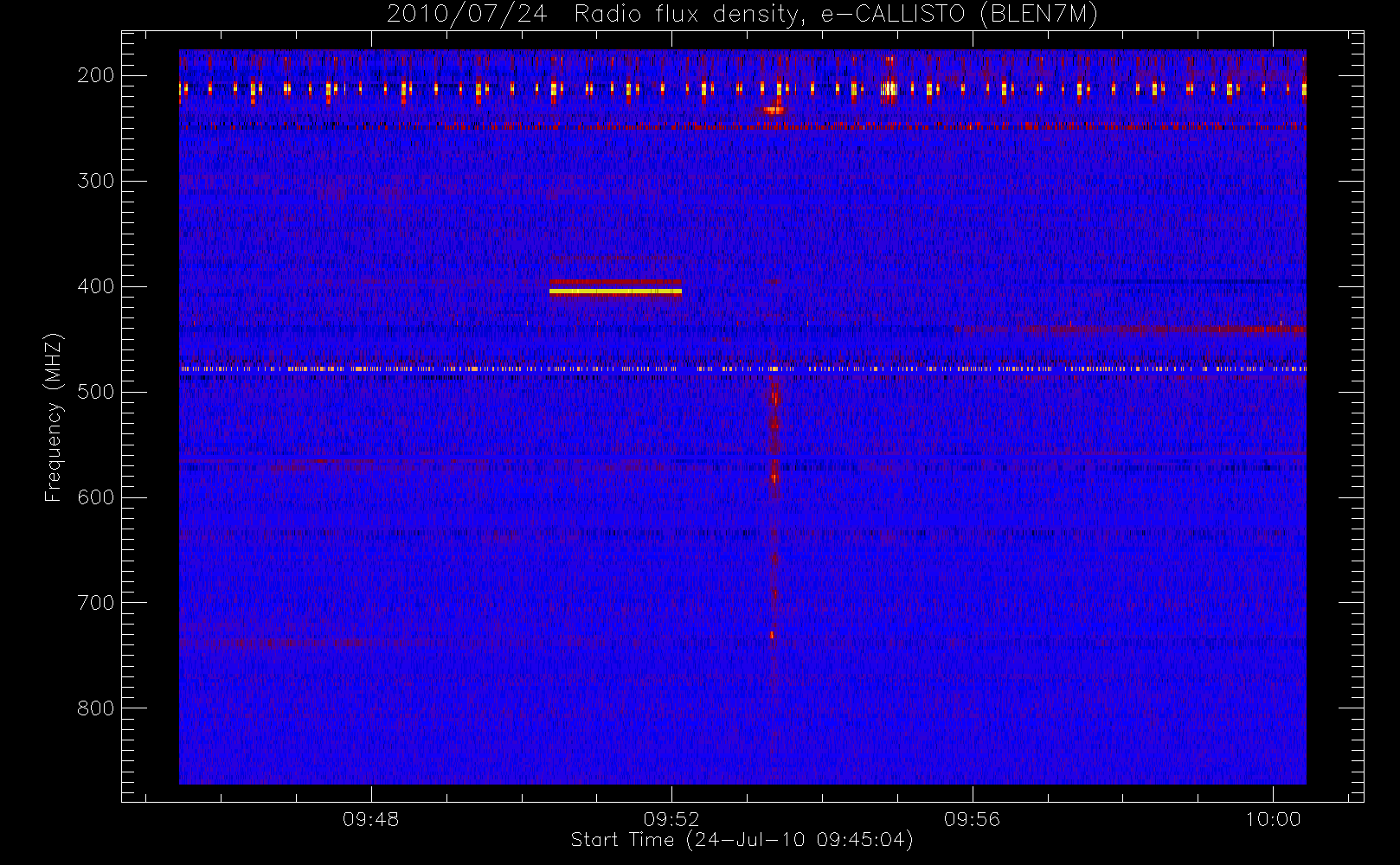The height and width of the screenshot is (865, 1400).
Task: Click the 10:00 time tick label
Action: 1273,819
